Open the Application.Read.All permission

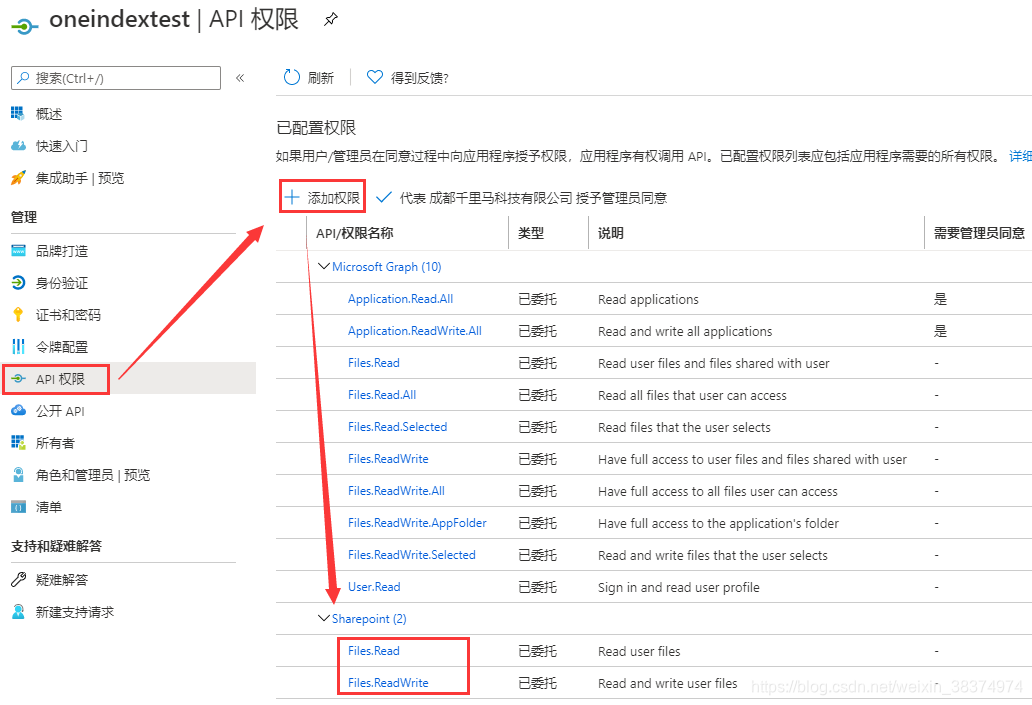[x=400, y=299]
